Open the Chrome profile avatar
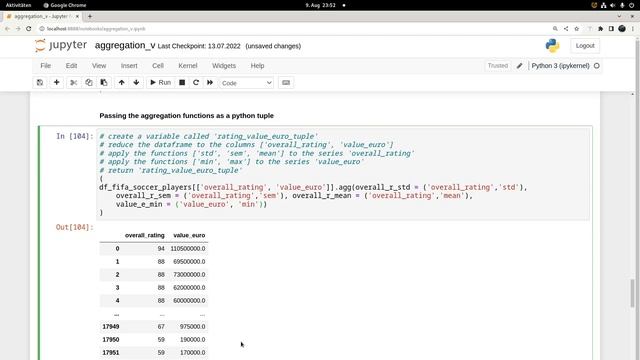This screenshot has width=640, height=360. point(622,29)
